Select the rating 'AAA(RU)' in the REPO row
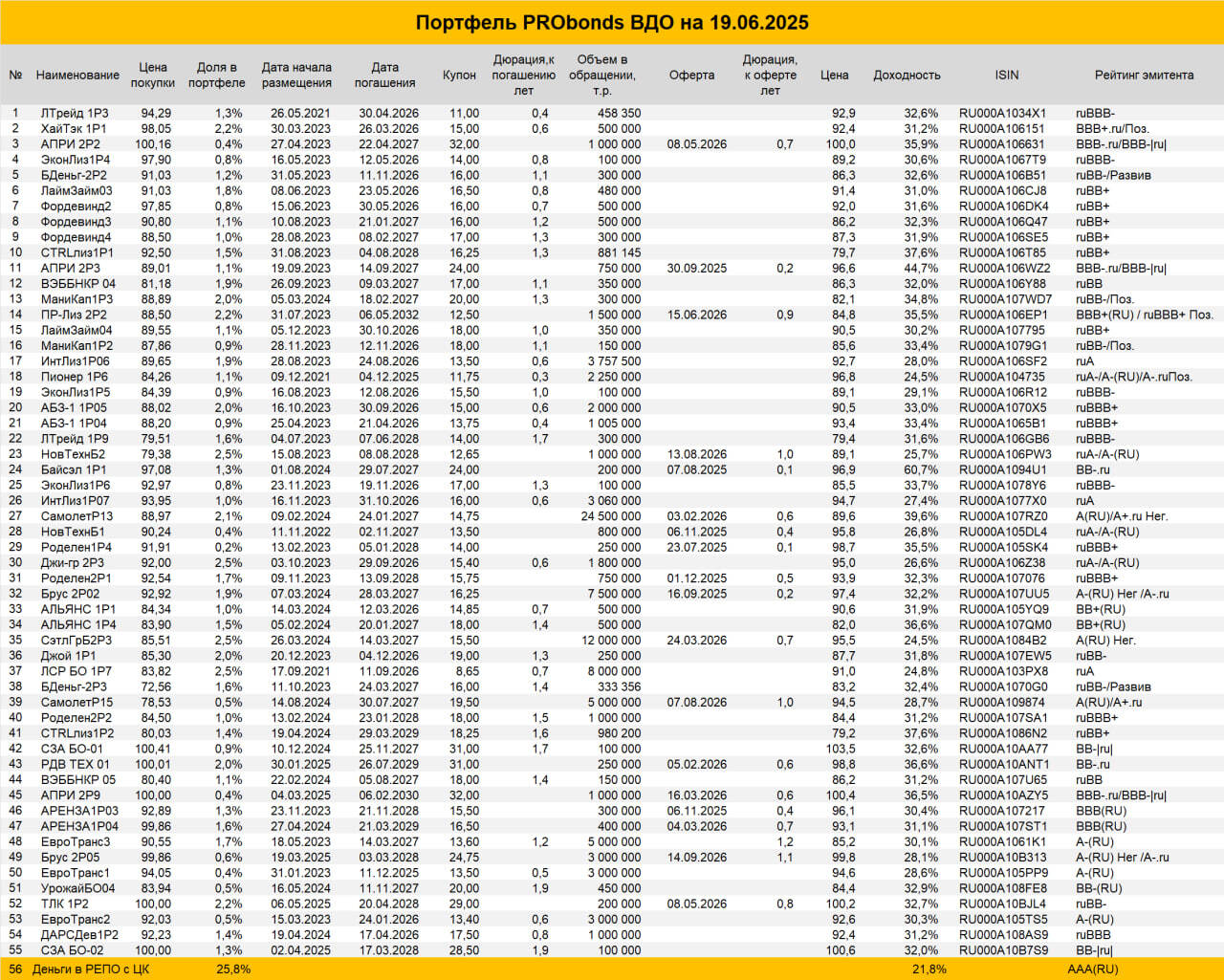 click(x=1093, y=969)
